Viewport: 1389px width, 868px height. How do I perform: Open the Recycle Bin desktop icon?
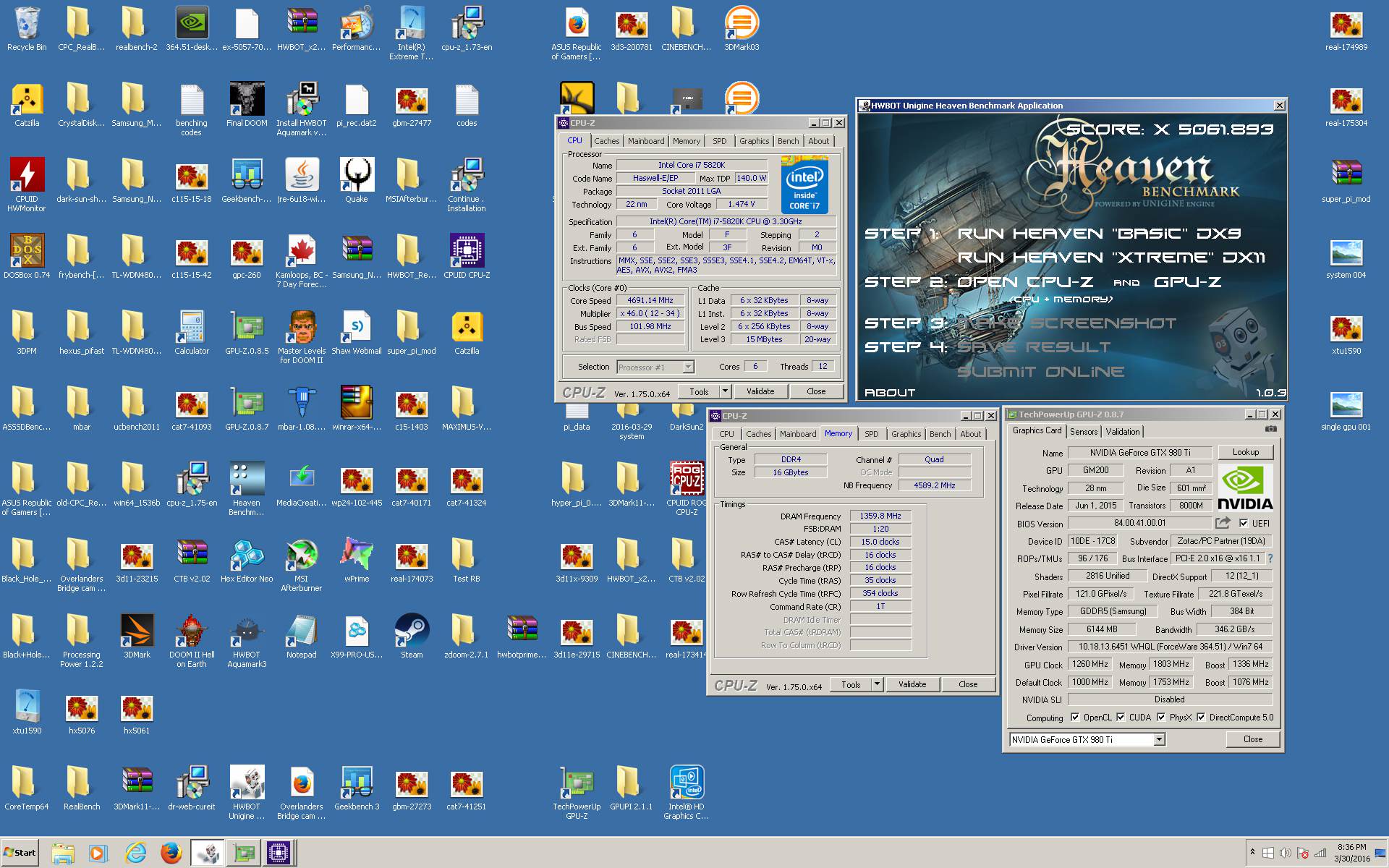(27, 29)
